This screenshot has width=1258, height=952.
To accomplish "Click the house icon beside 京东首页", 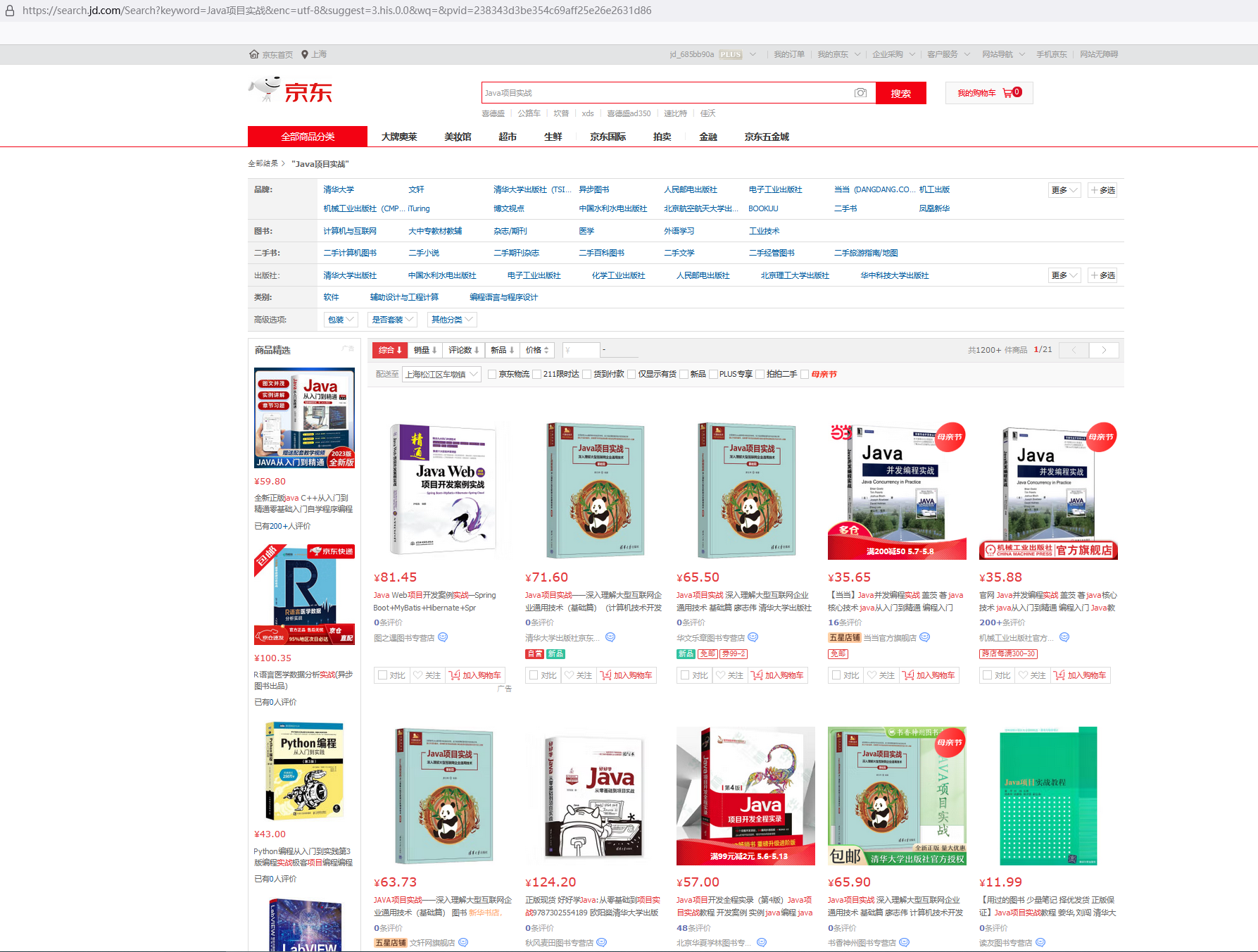I will point(254,54).
